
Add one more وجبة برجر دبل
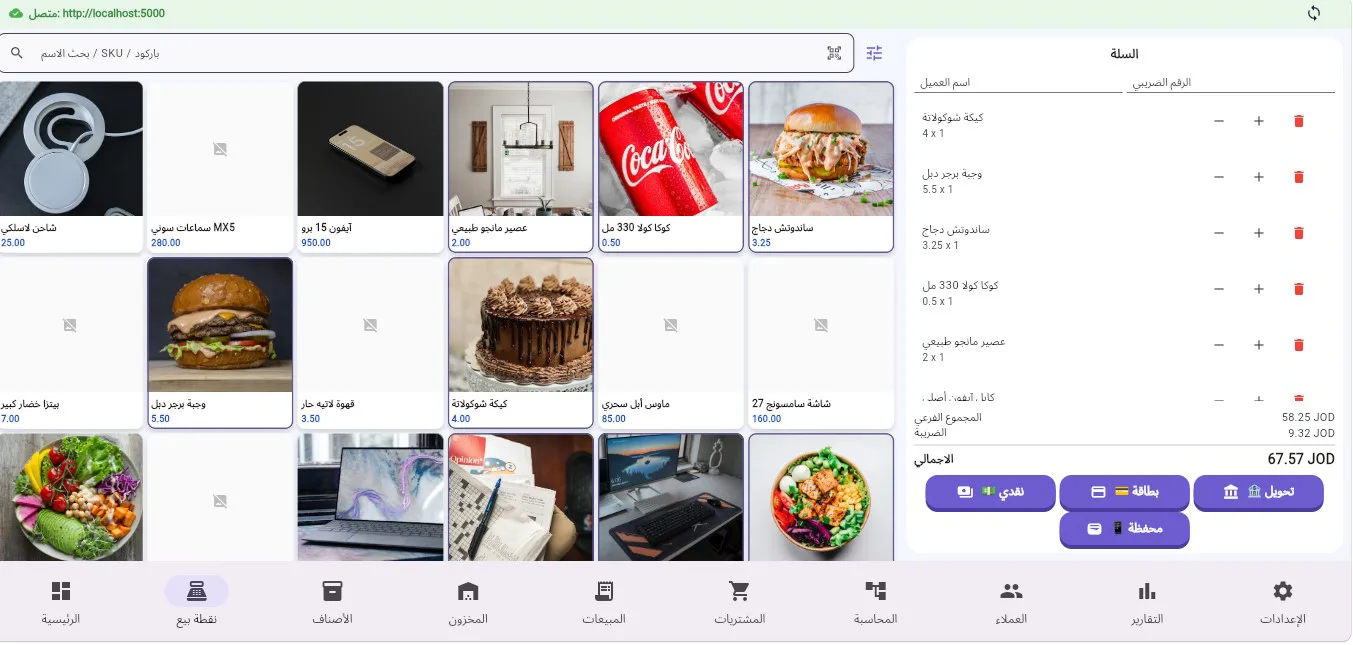click(x=1259, y=177)
